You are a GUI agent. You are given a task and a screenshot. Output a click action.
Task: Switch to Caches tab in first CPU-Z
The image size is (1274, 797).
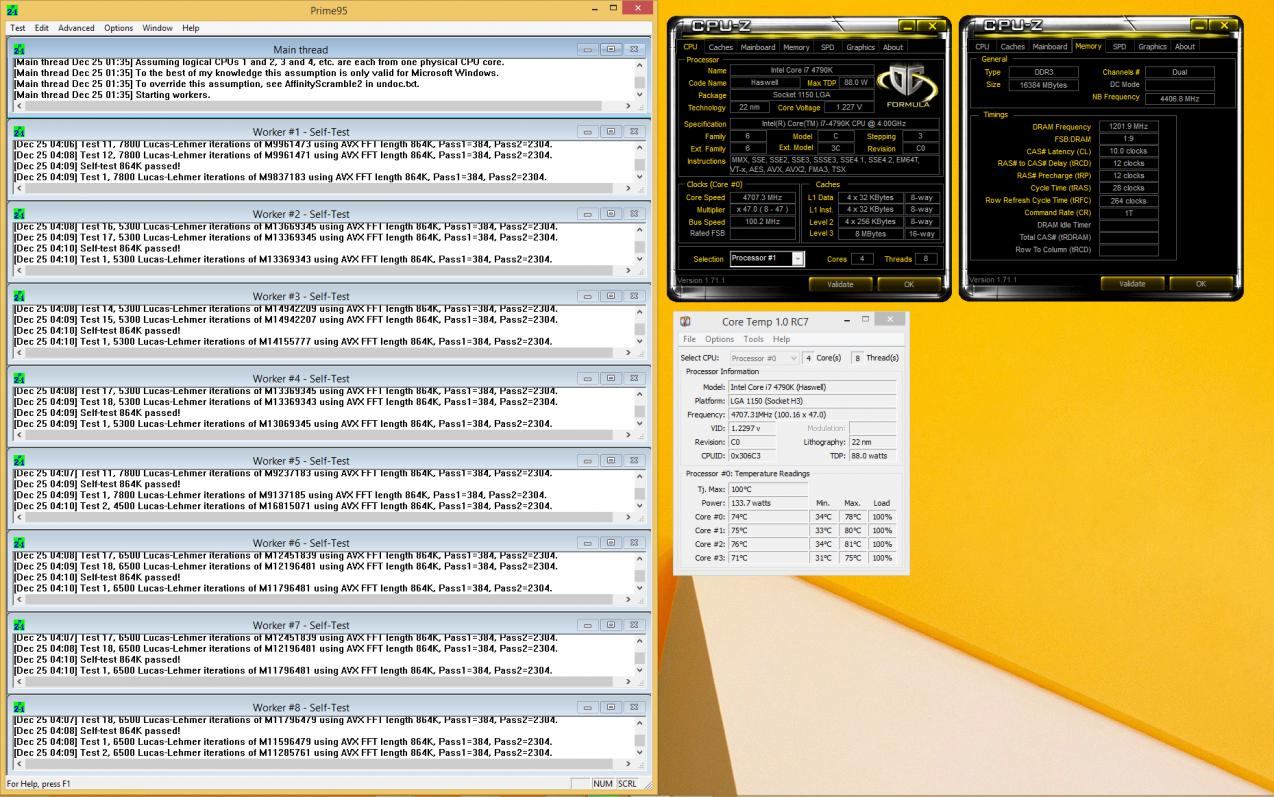pos(719,47)
